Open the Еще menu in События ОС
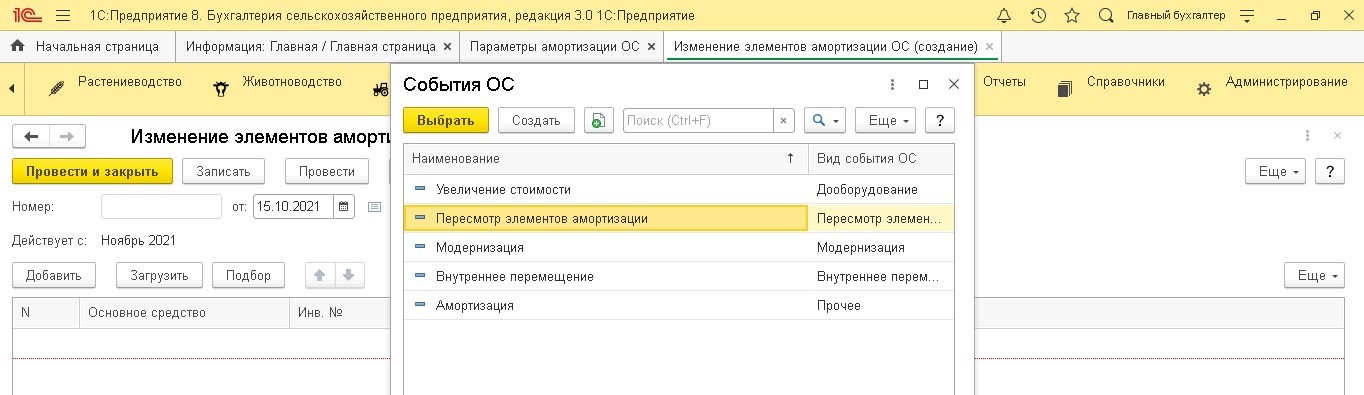The width and height of the screenshot is (1364, 395). coord(886,120)
